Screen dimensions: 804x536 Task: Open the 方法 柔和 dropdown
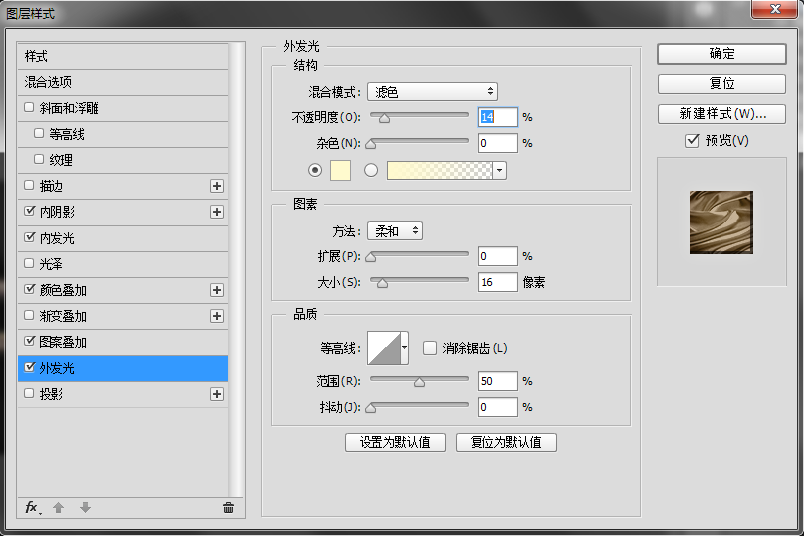tap(395, 231)
